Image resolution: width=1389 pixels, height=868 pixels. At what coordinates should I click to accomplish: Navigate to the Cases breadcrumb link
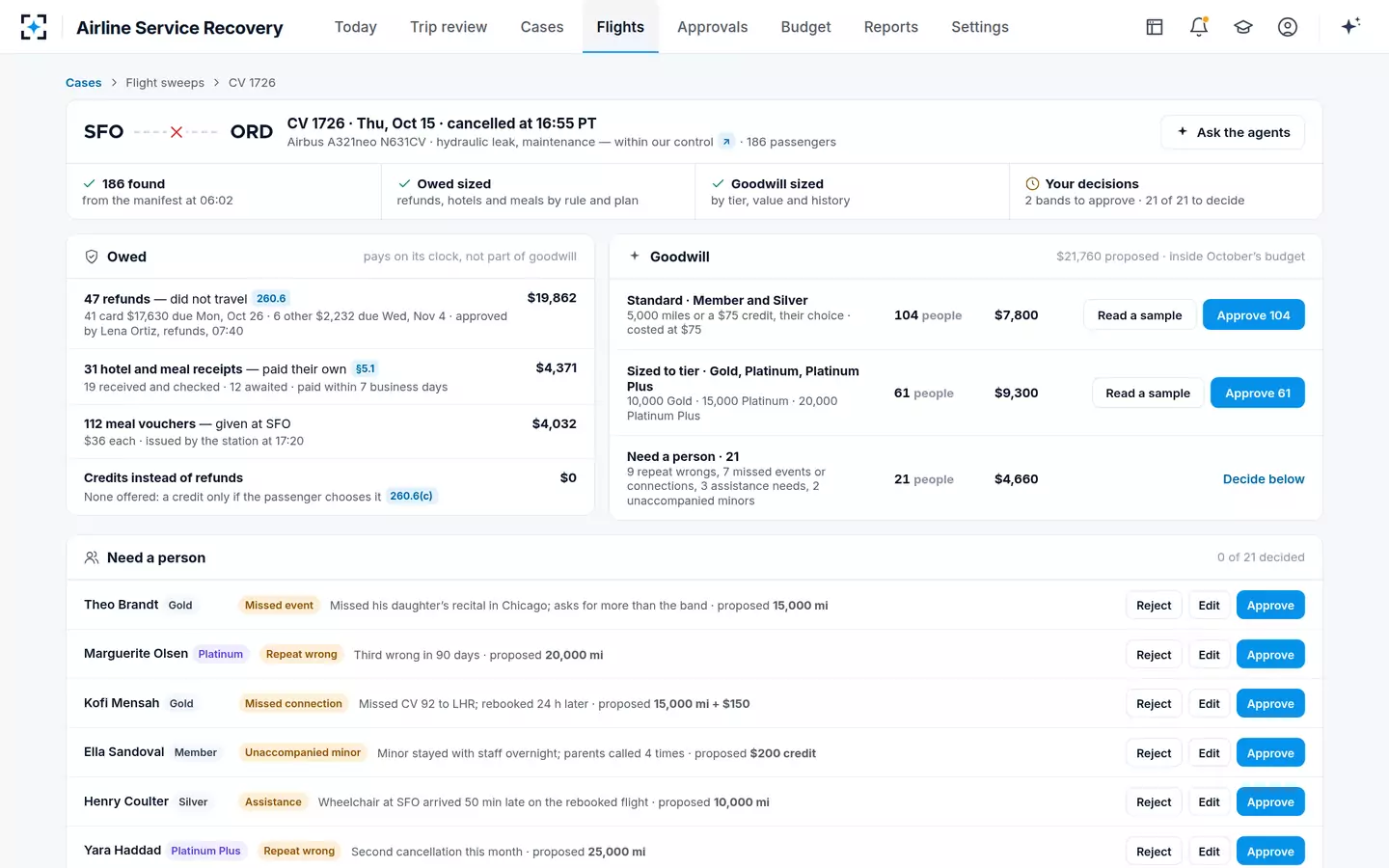pos(84,83)
